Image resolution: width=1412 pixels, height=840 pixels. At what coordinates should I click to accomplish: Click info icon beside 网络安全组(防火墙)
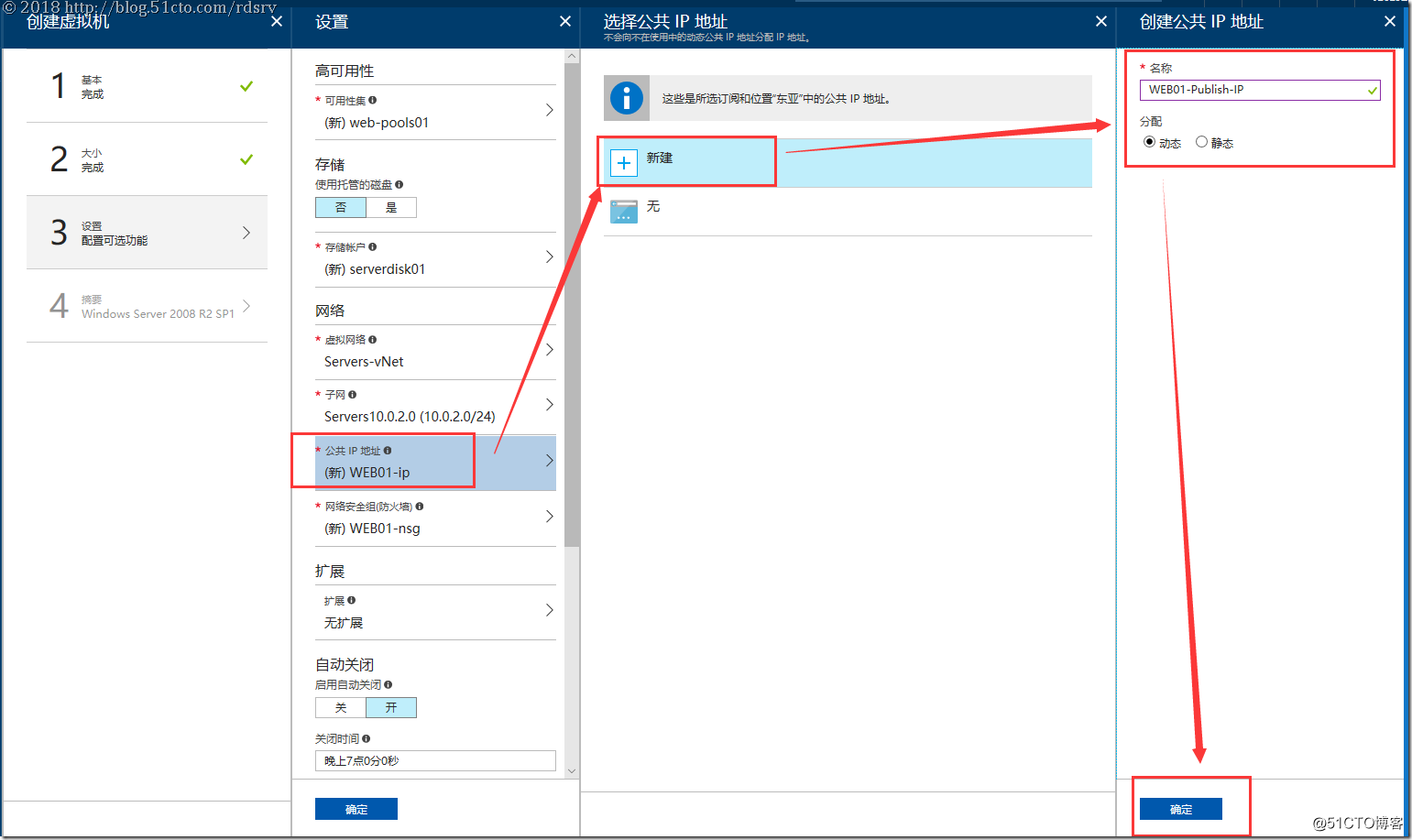(x=420, y=506)
